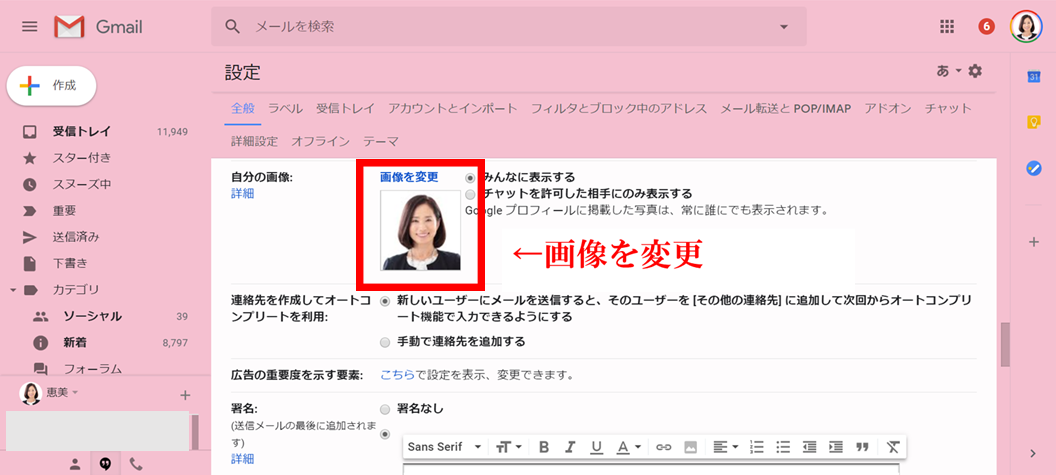
Task: Insert a link with the link icon
Action: pos(664,447)
